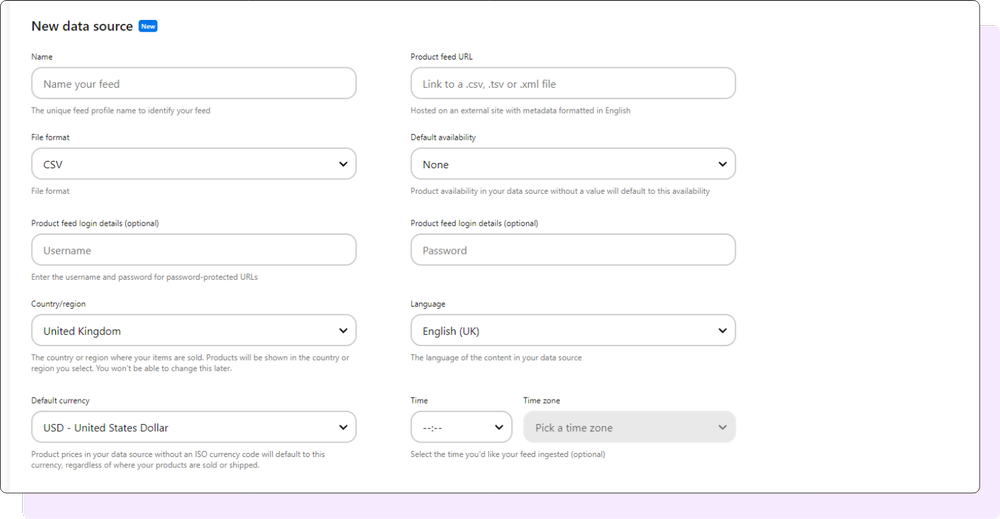Click the New data source heading

coord(82,26)
